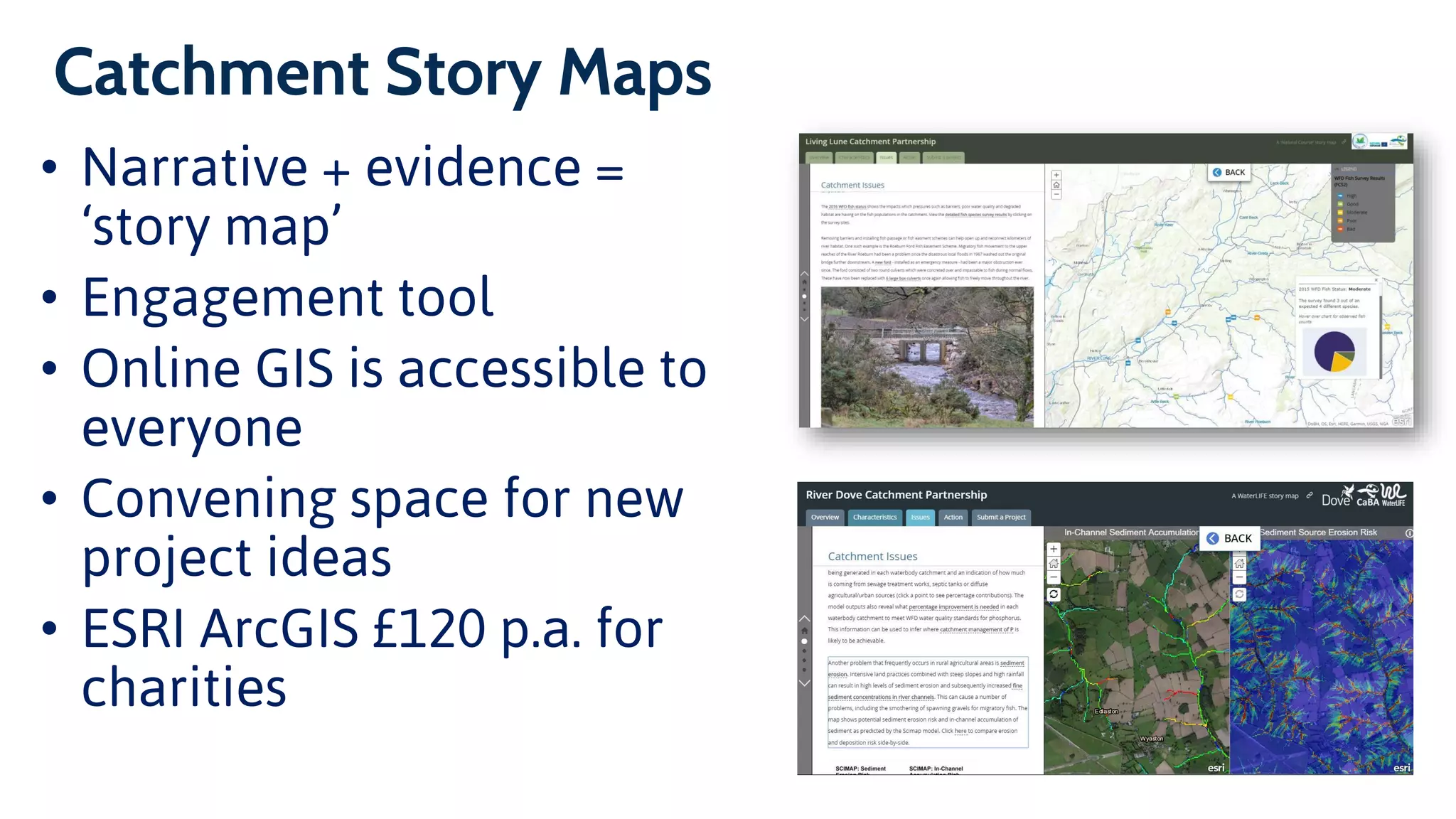Select the active white dot in River Dove navigation
Viewport: 1456px width, 819px height.
pyautogui.click(x=804, y=641)
